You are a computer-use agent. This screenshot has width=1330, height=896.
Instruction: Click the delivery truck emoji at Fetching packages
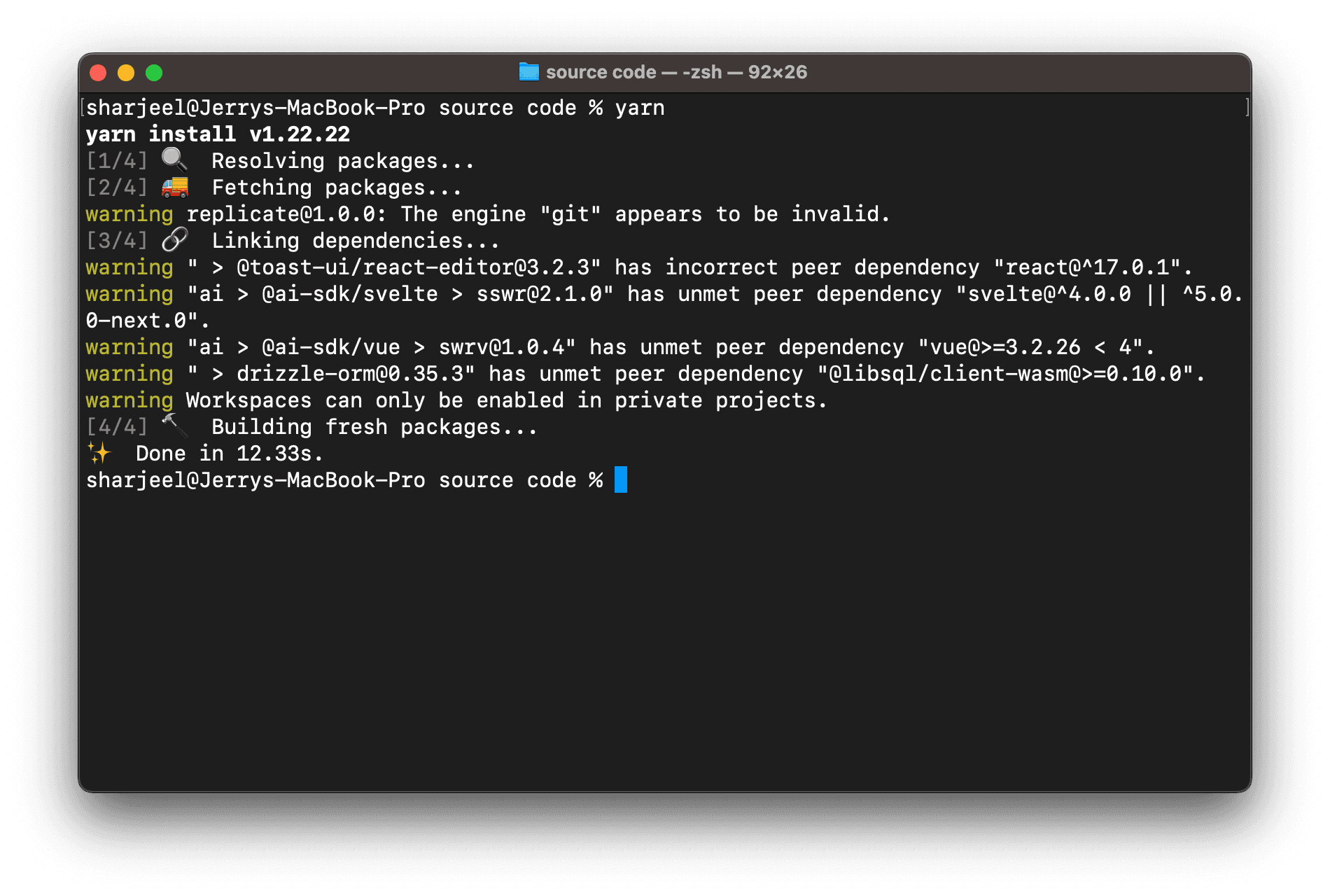(x=175, y=187)
